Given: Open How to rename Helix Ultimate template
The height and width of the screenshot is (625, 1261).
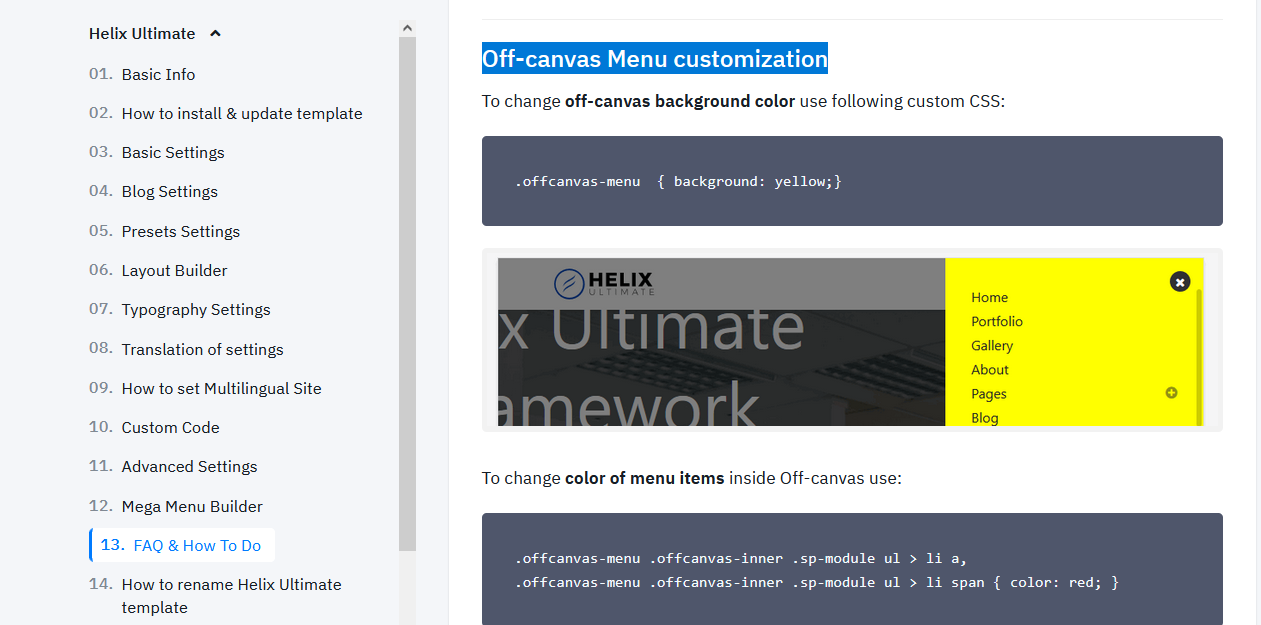Looking at the screenshot, I should point(231,596).
